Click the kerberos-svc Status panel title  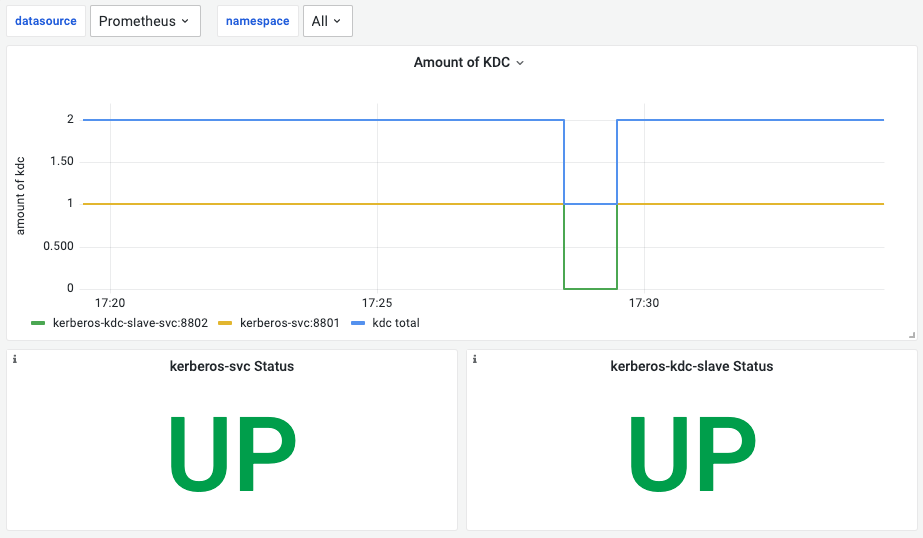(232, 366)
